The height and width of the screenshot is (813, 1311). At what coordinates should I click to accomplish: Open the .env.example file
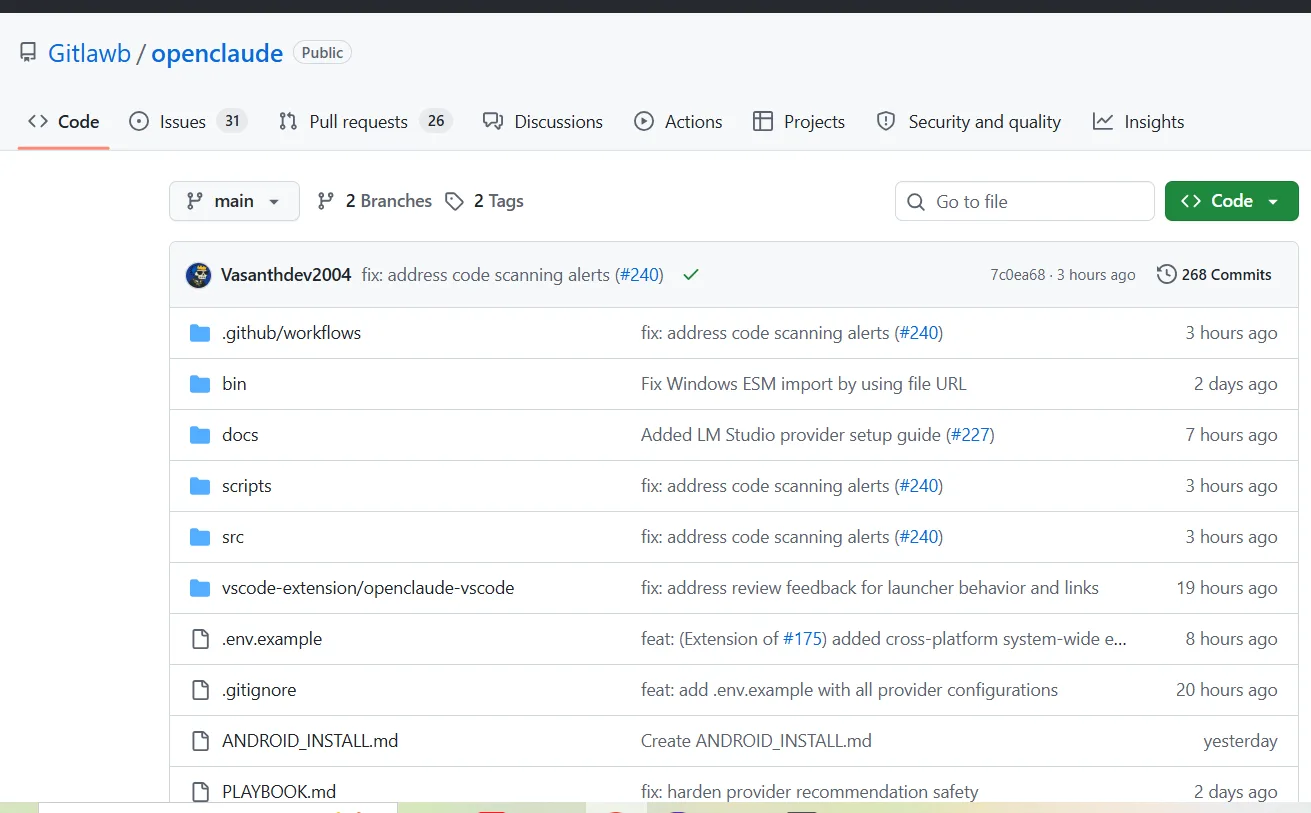click(x=272, y=639)
